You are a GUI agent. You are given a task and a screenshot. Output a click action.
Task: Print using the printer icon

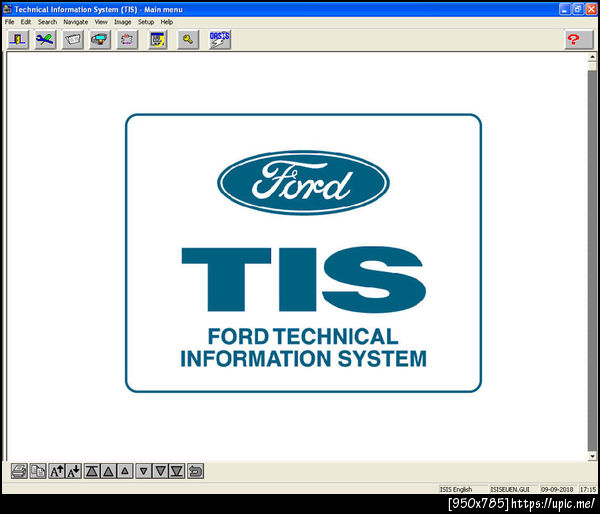point(19,471)
